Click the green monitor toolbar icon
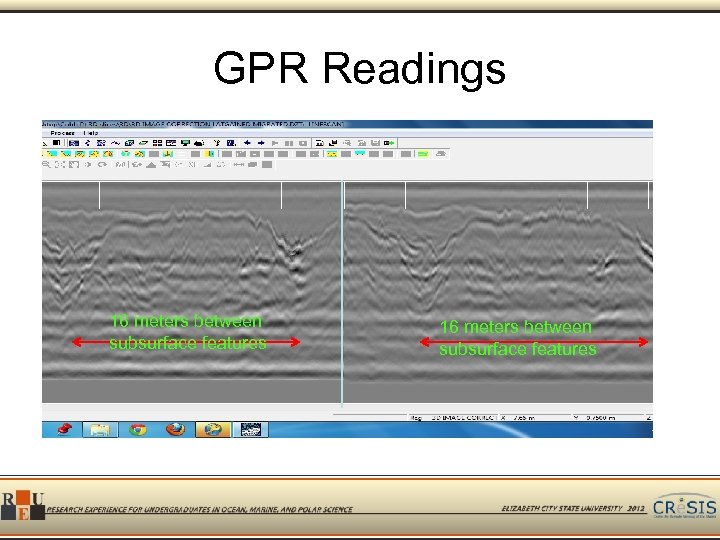The image size is (720, 540). (x=185, y=143)
